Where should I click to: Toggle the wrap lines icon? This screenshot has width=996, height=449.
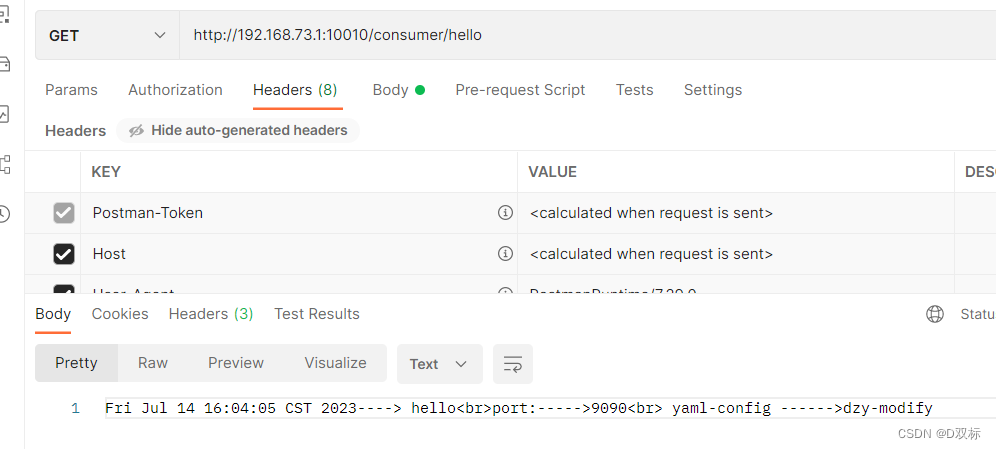[x=513, y=364]
